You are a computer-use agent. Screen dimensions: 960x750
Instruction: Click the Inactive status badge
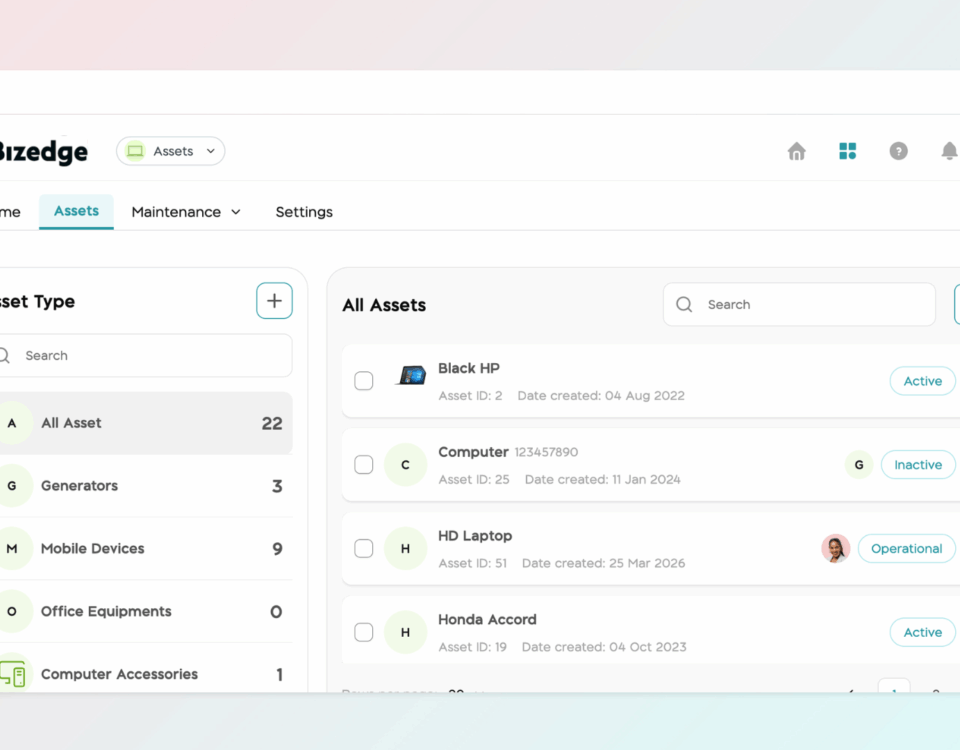tap(917, 465)
